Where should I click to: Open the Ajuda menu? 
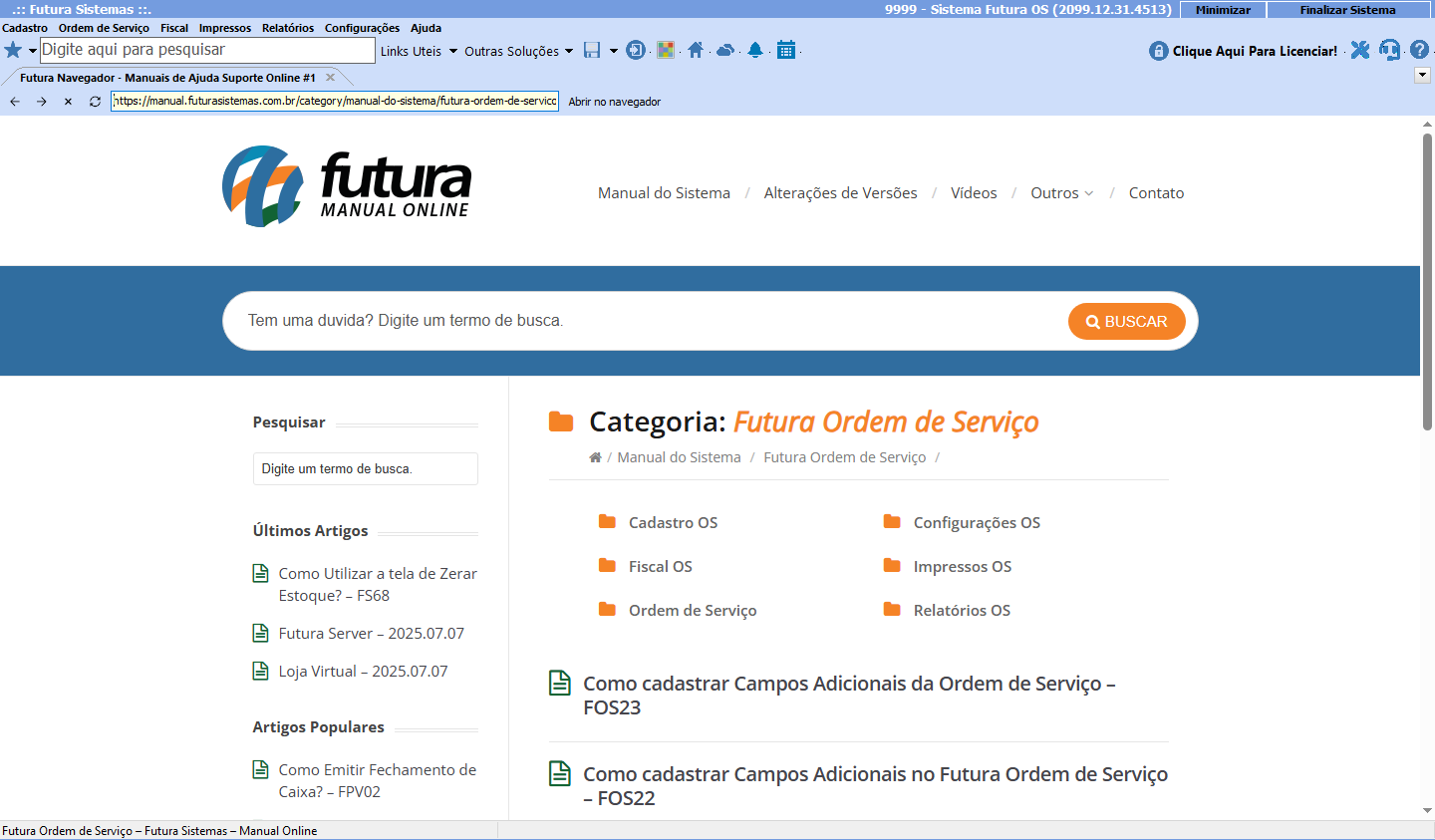coord(426,28)
